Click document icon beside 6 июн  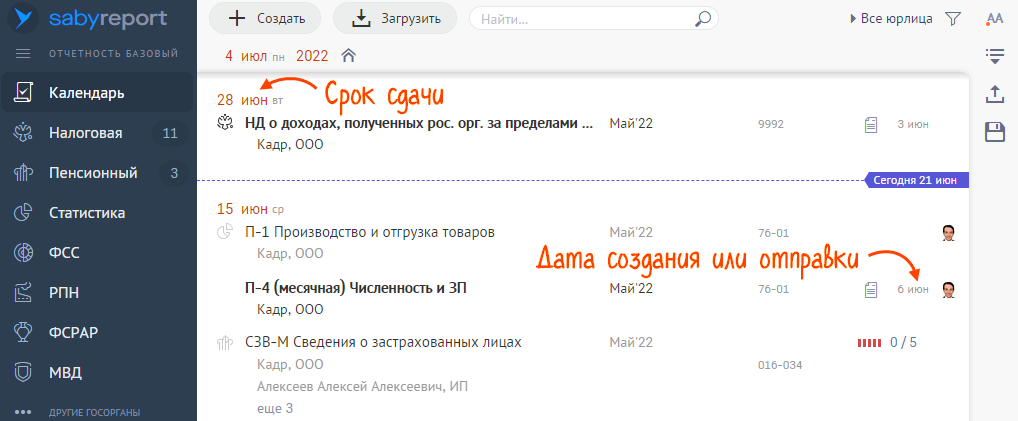[x=871, y=290]
